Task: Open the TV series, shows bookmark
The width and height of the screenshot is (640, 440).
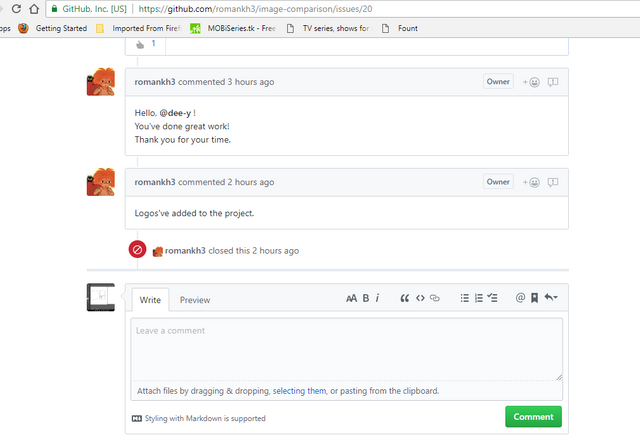Action: pos(329,28)
